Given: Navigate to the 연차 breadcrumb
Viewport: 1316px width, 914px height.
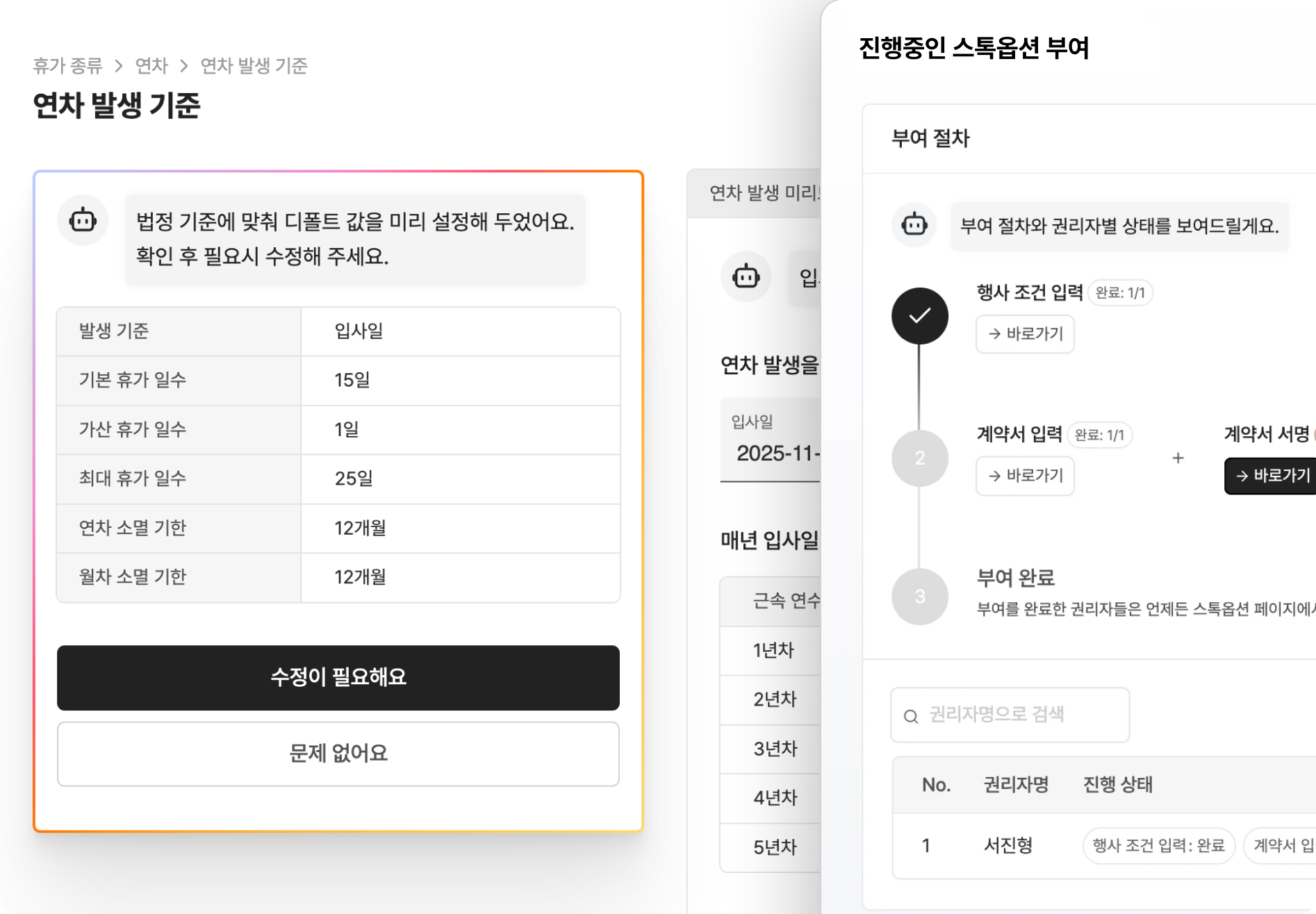Looking at the screenshot, I should (x=151, y=66).
